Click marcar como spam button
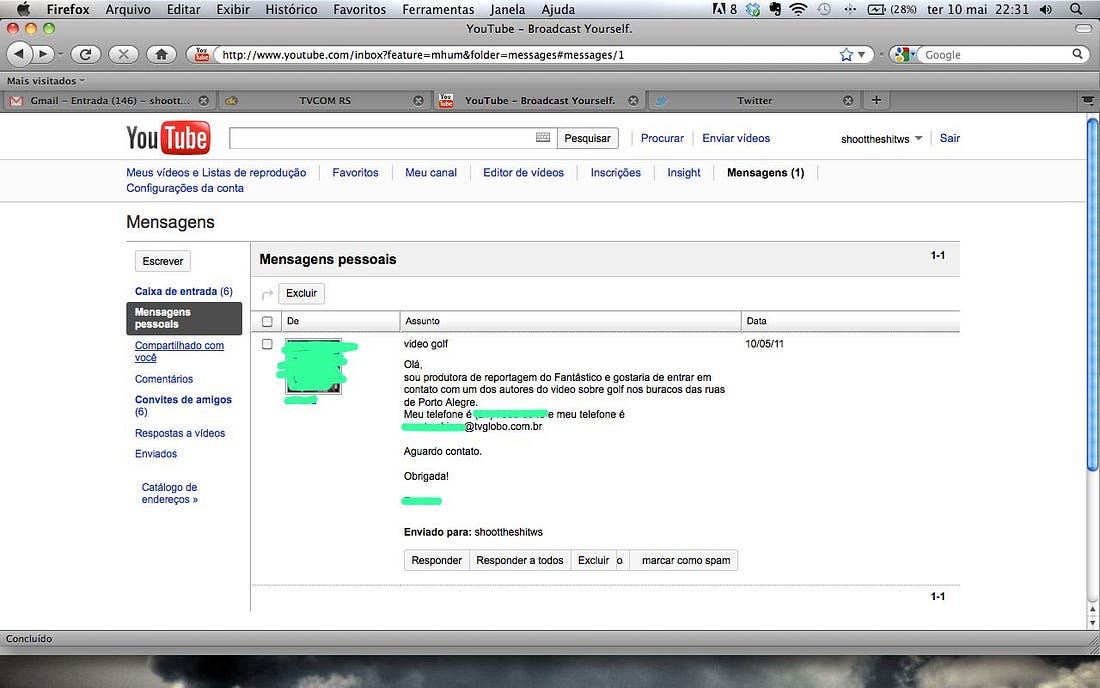 (x=685, y=560)
